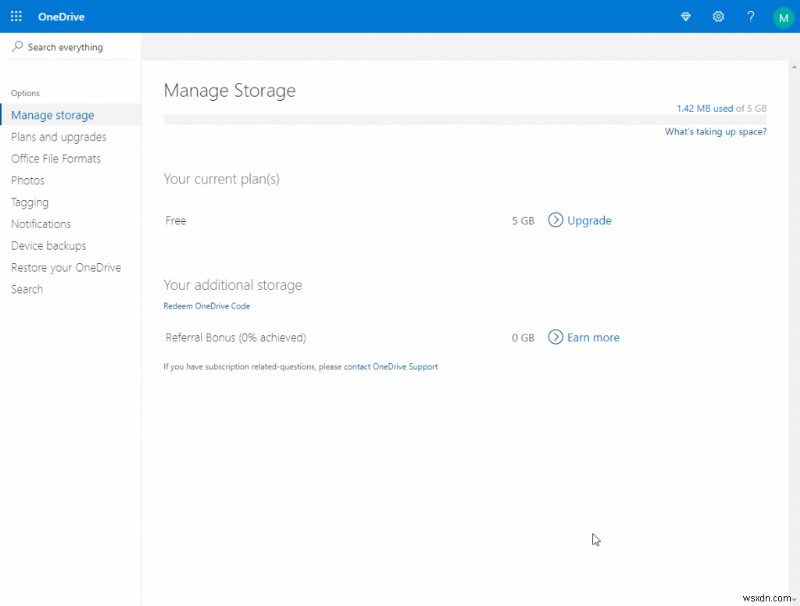Click the OneDrive title in the header

(x=61, y=17)
